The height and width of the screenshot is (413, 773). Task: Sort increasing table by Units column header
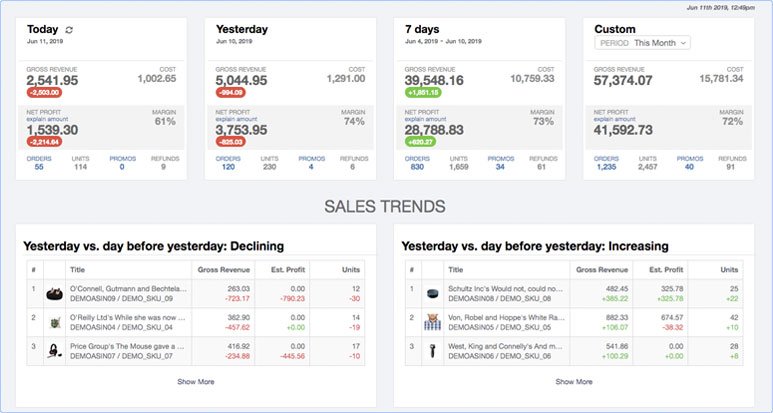pos(729,270)
